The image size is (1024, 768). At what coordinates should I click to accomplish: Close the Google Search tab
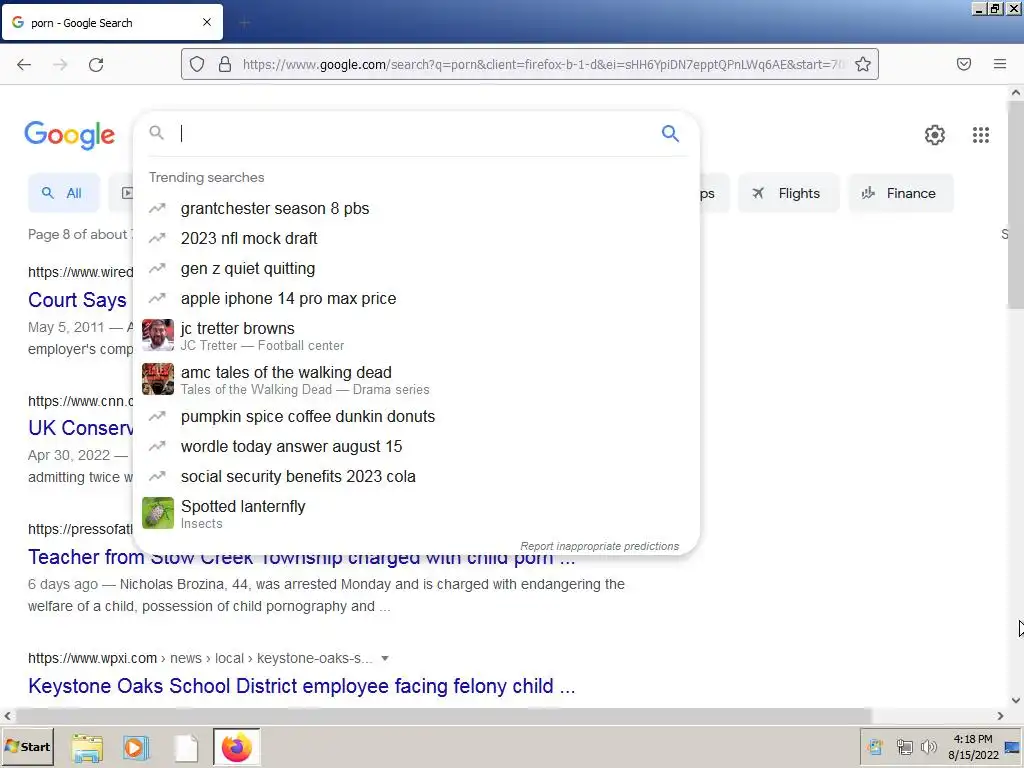click(207, 22)
